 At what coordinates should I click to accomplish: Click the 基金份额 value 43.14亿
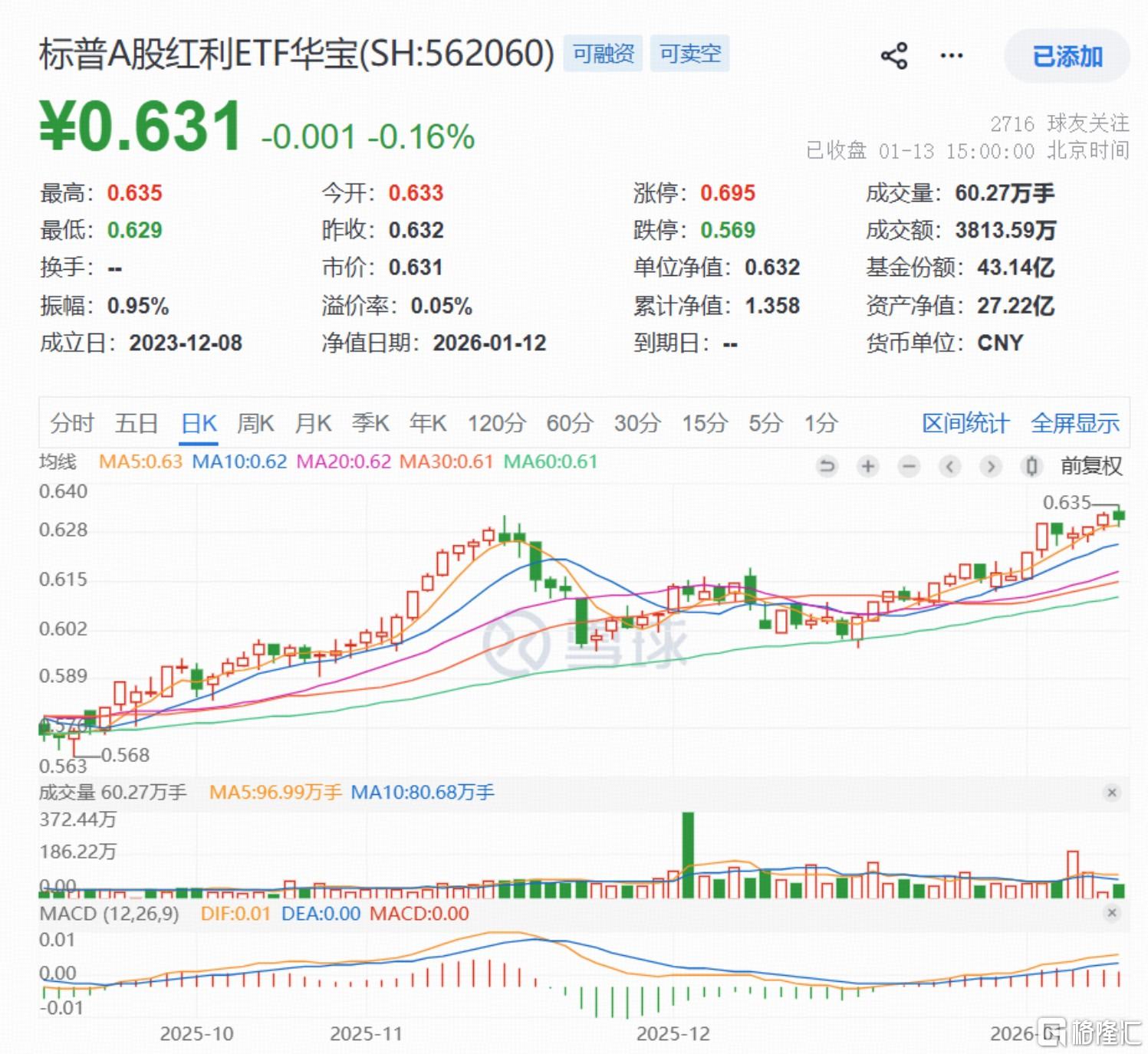[x=1016, y=268]
